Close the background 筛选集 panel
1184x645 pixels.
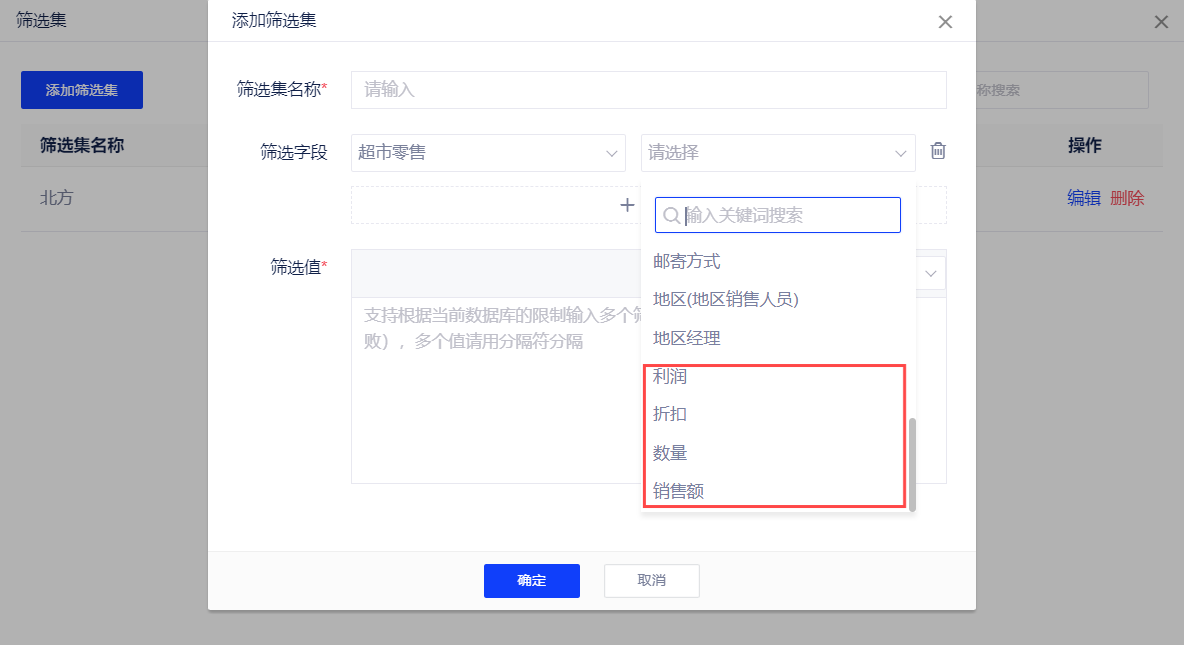tap(1161, 22)
